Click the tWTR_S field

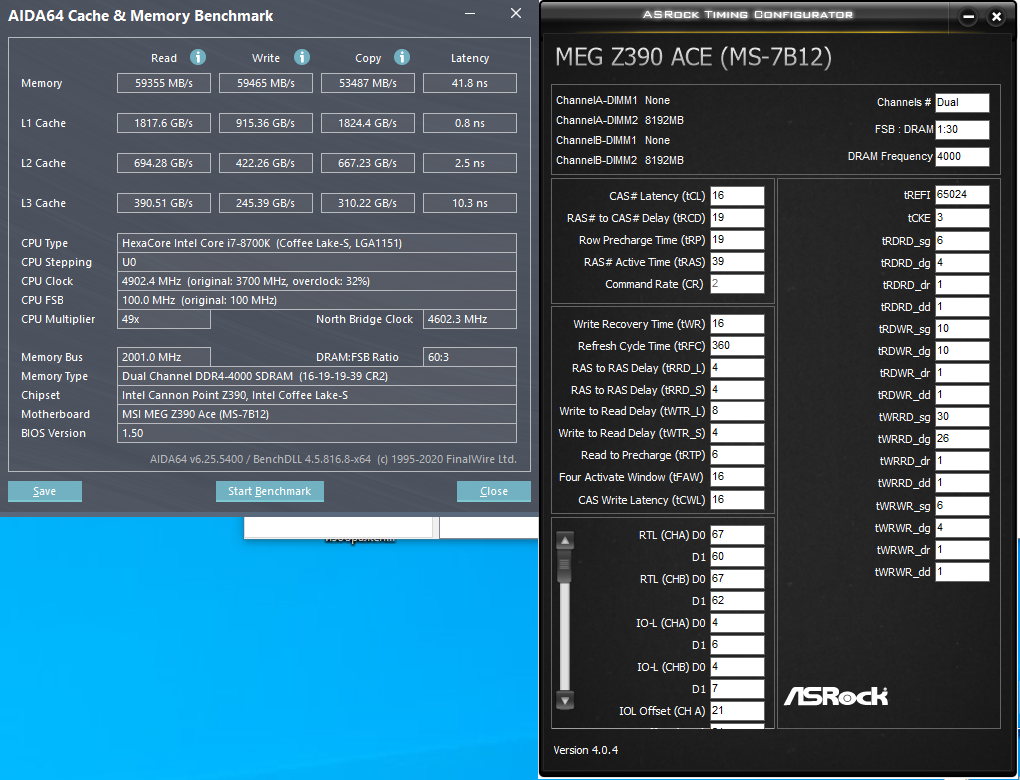tap(737, 433)
